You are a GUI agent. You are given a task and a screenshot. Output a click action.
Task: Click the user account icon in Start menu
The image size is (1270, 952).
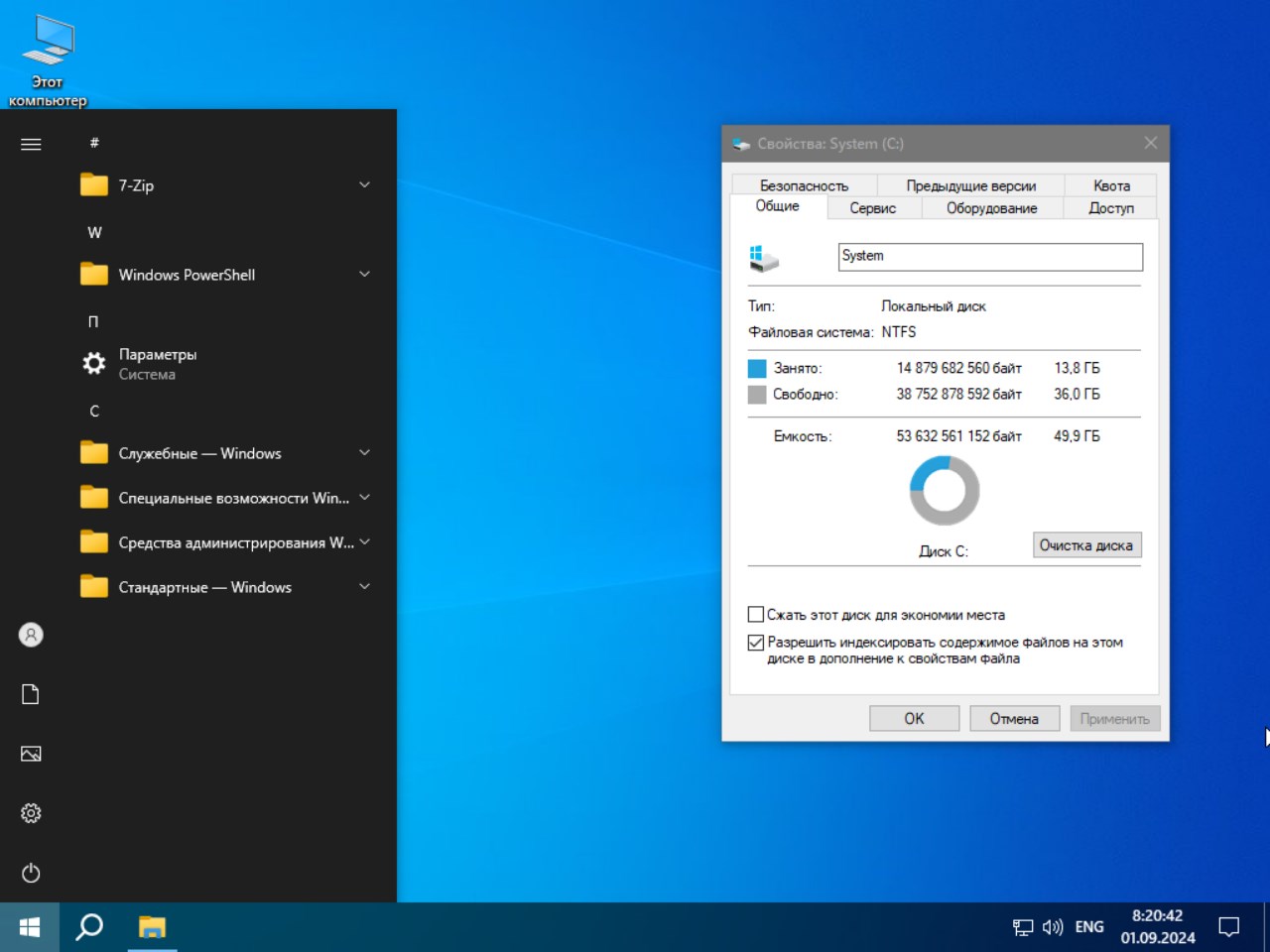31,635
